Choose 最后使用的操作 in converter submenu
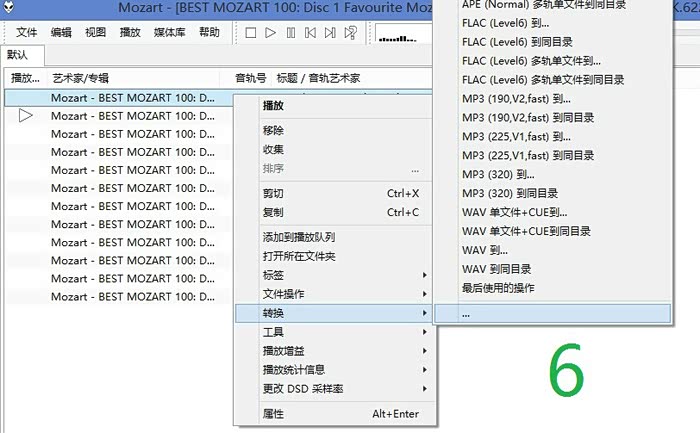The height and width of the screenshot is (433, 700). pyautogui.click(x=553, y=288)
